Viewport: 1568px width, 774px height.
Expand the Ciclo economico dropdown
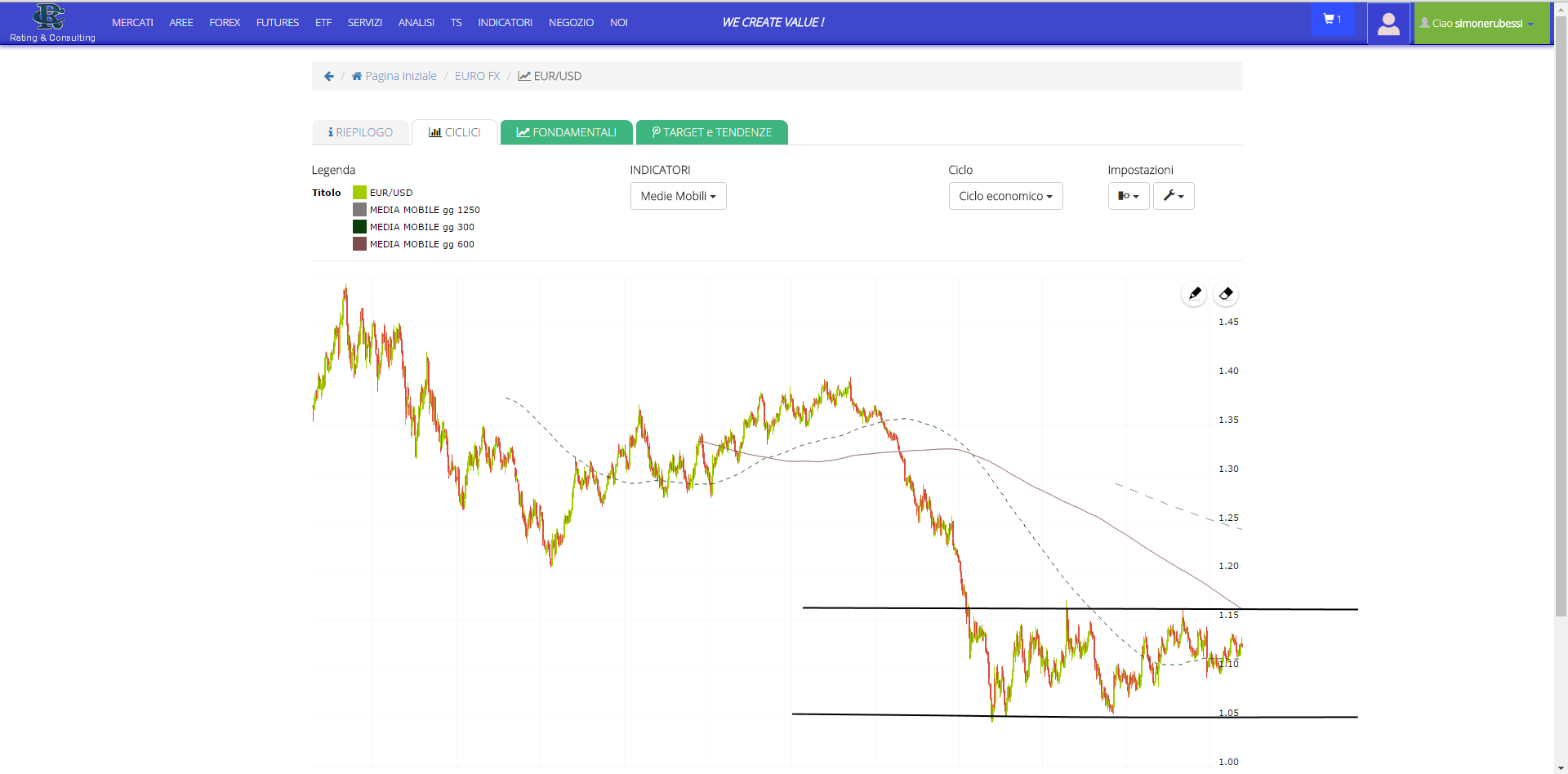click(1005, 196)
